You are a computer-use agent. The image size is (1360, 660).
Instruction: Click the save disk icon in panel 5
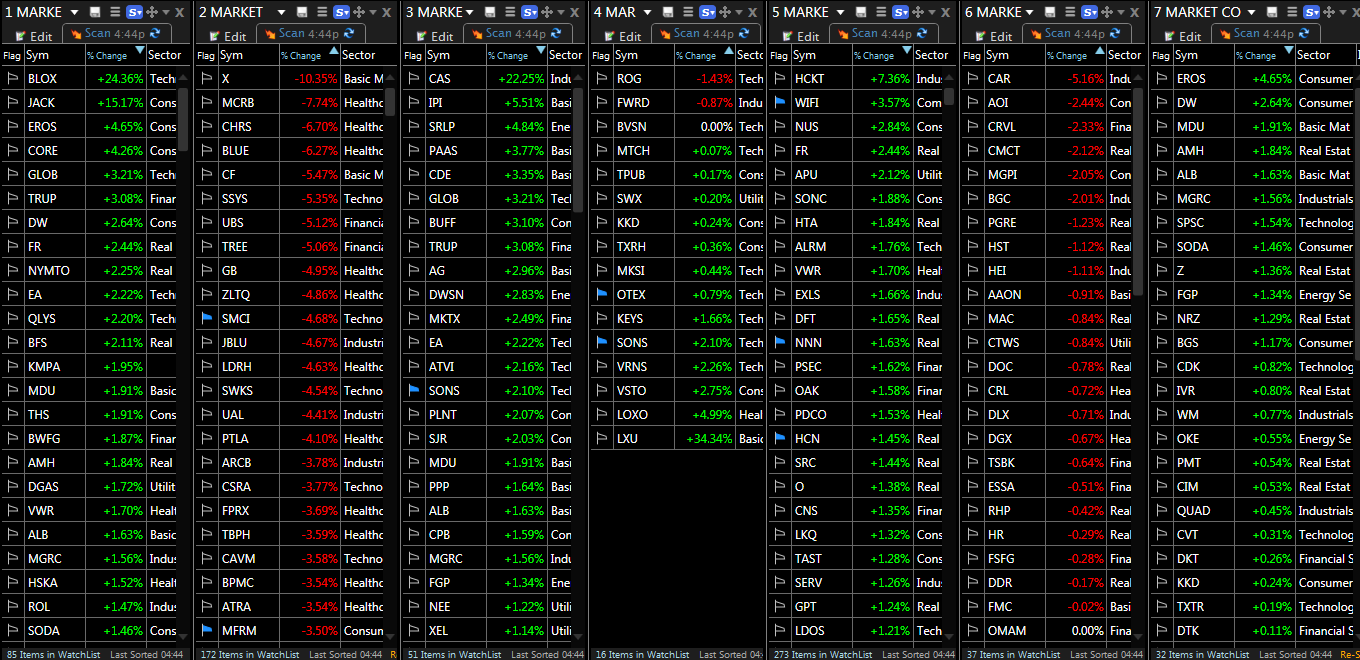(x=859, y=12)
